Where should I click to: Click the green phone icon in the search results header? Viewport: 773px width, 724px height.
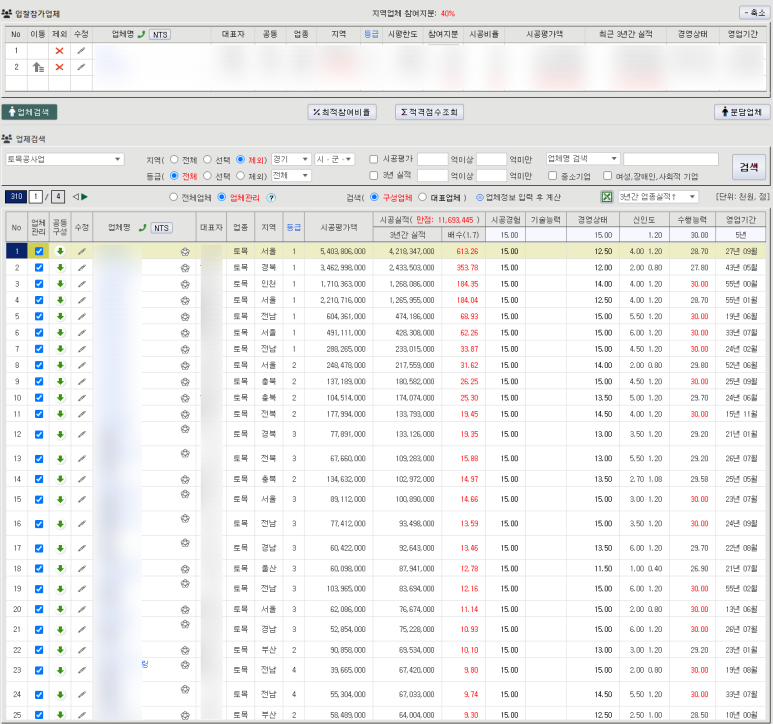142,228
